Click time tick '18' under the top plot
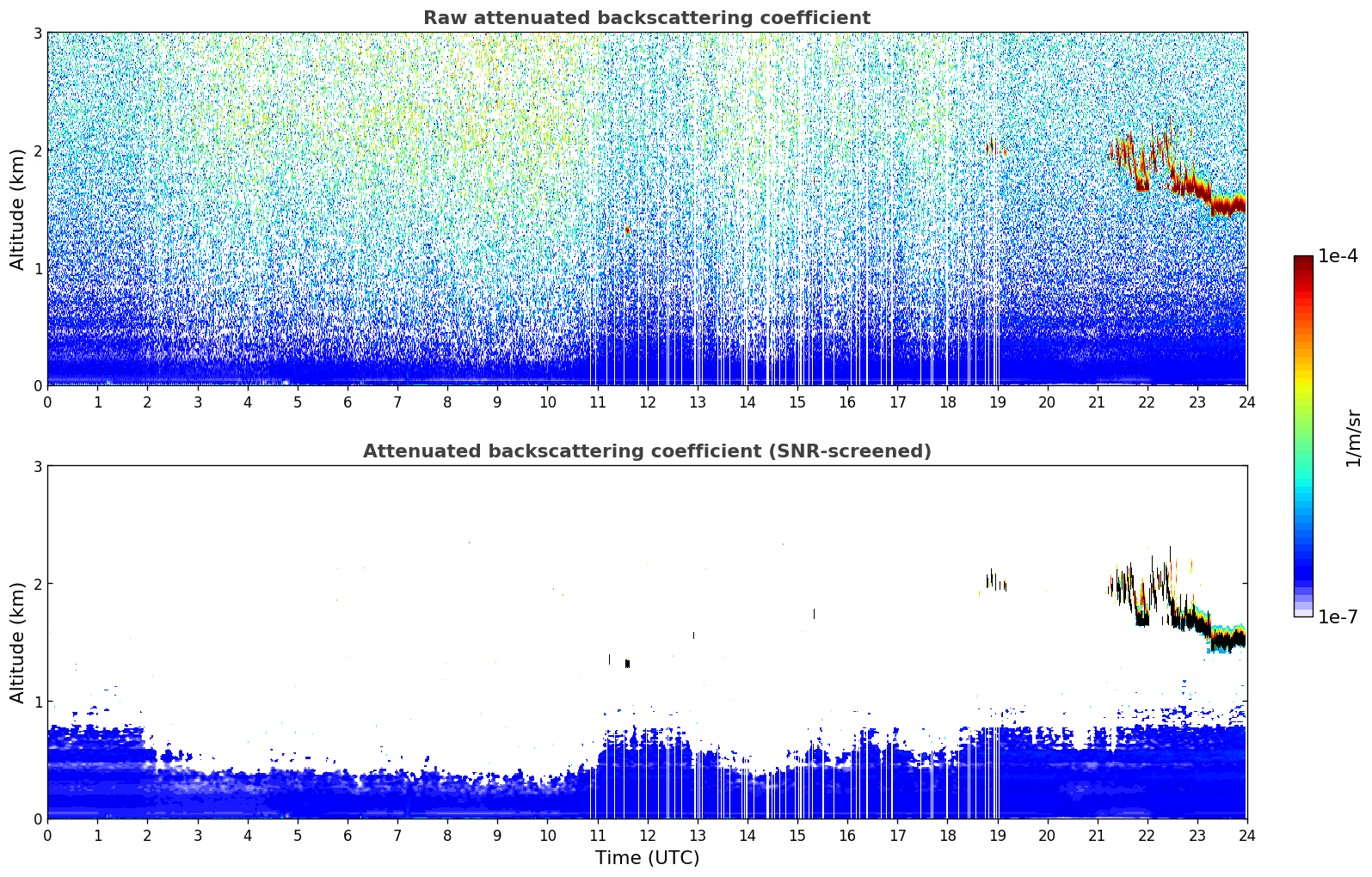Viewport: 1372px width, 877px height. click(947, 402)
